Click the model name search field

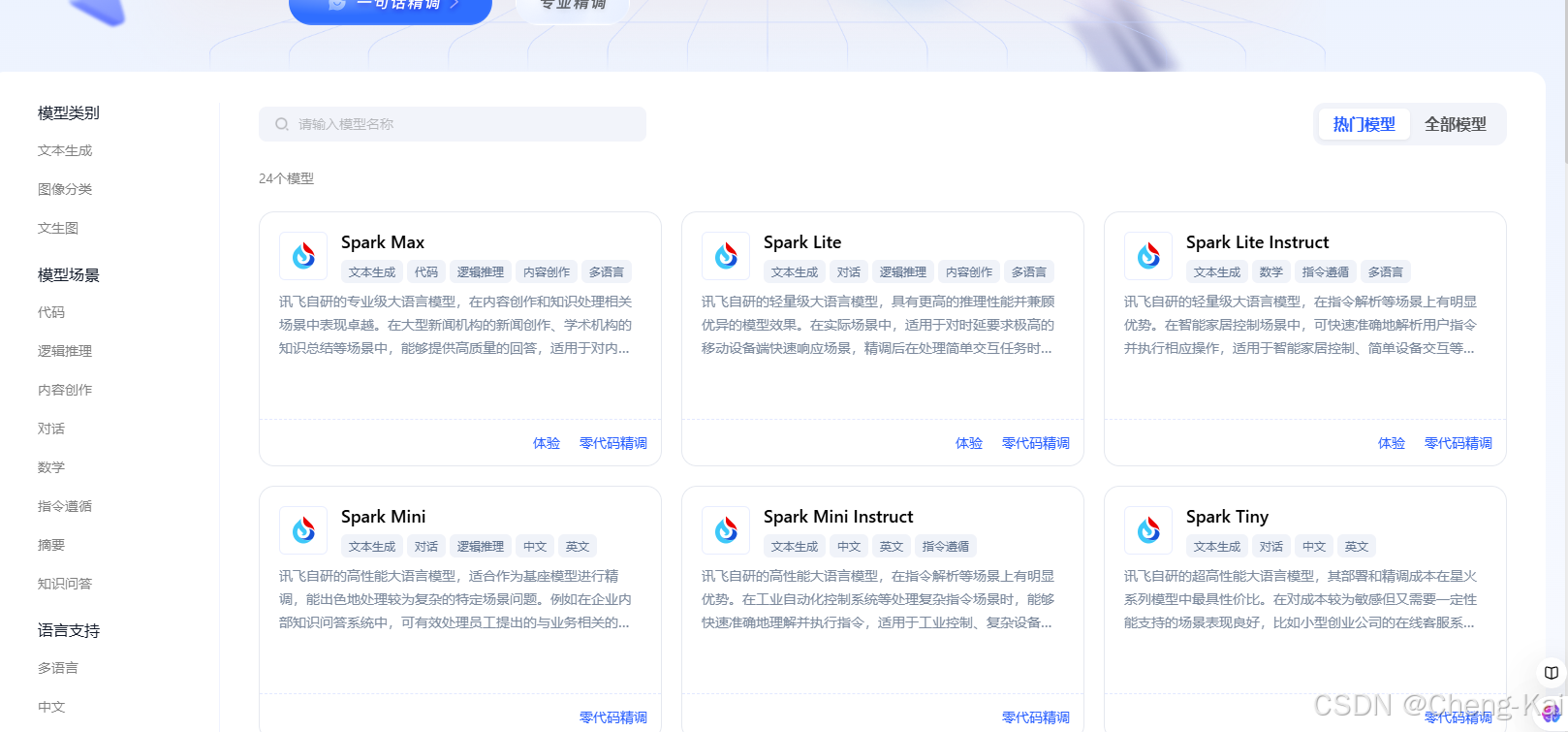453,124
